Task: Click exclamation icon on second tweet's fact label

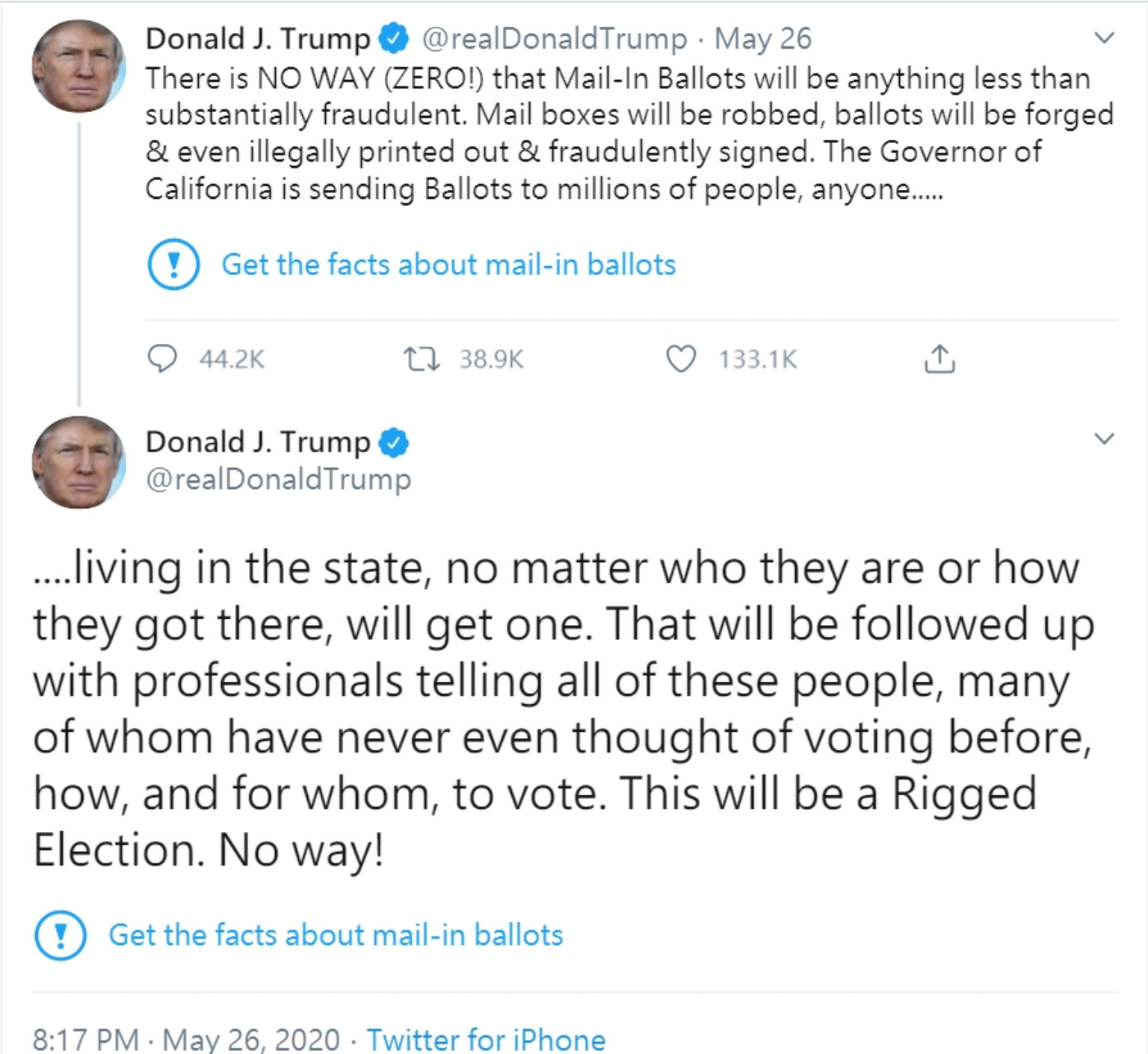Action: [61, 935]
